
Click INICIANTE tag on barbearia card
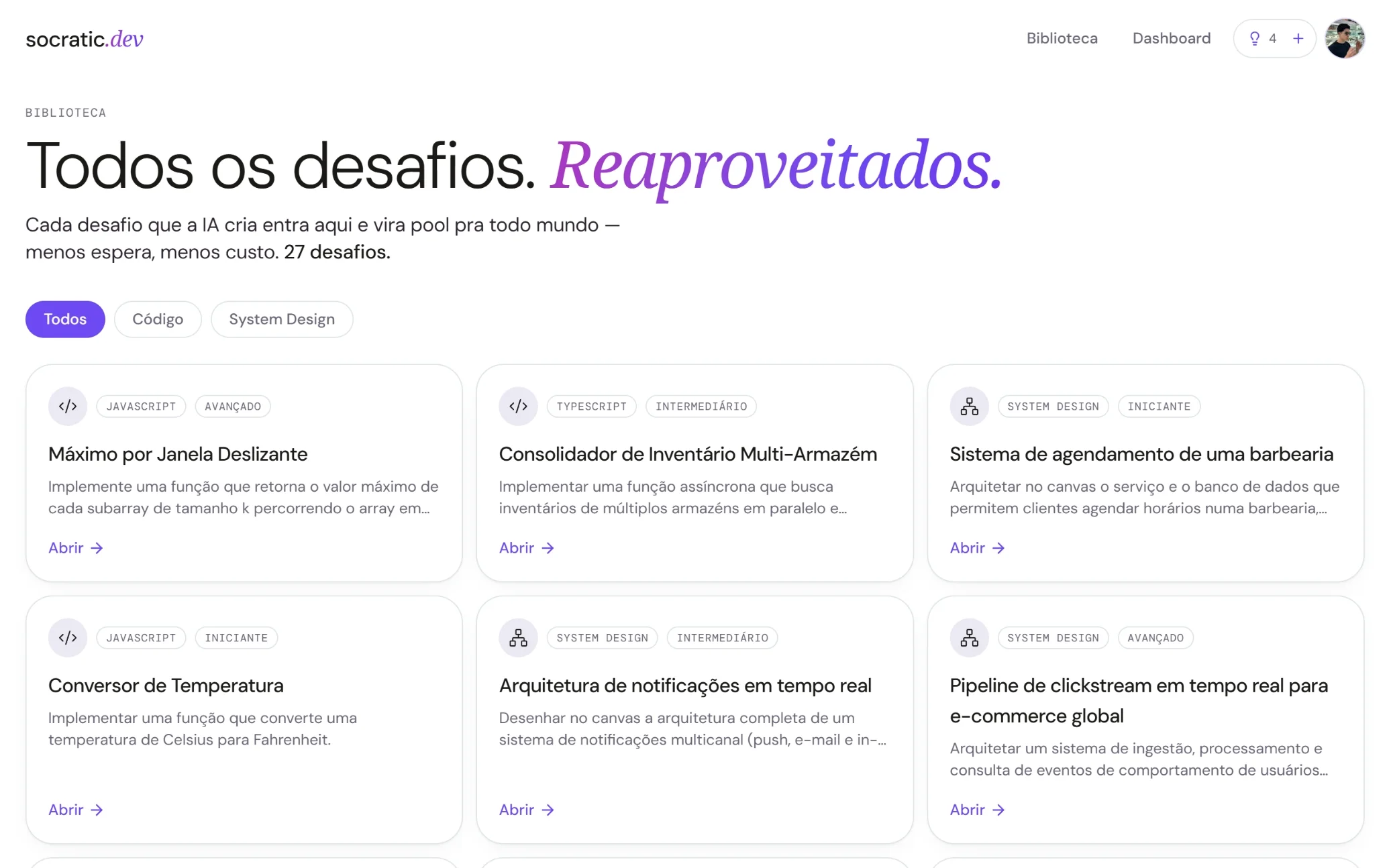point(1159,406)
